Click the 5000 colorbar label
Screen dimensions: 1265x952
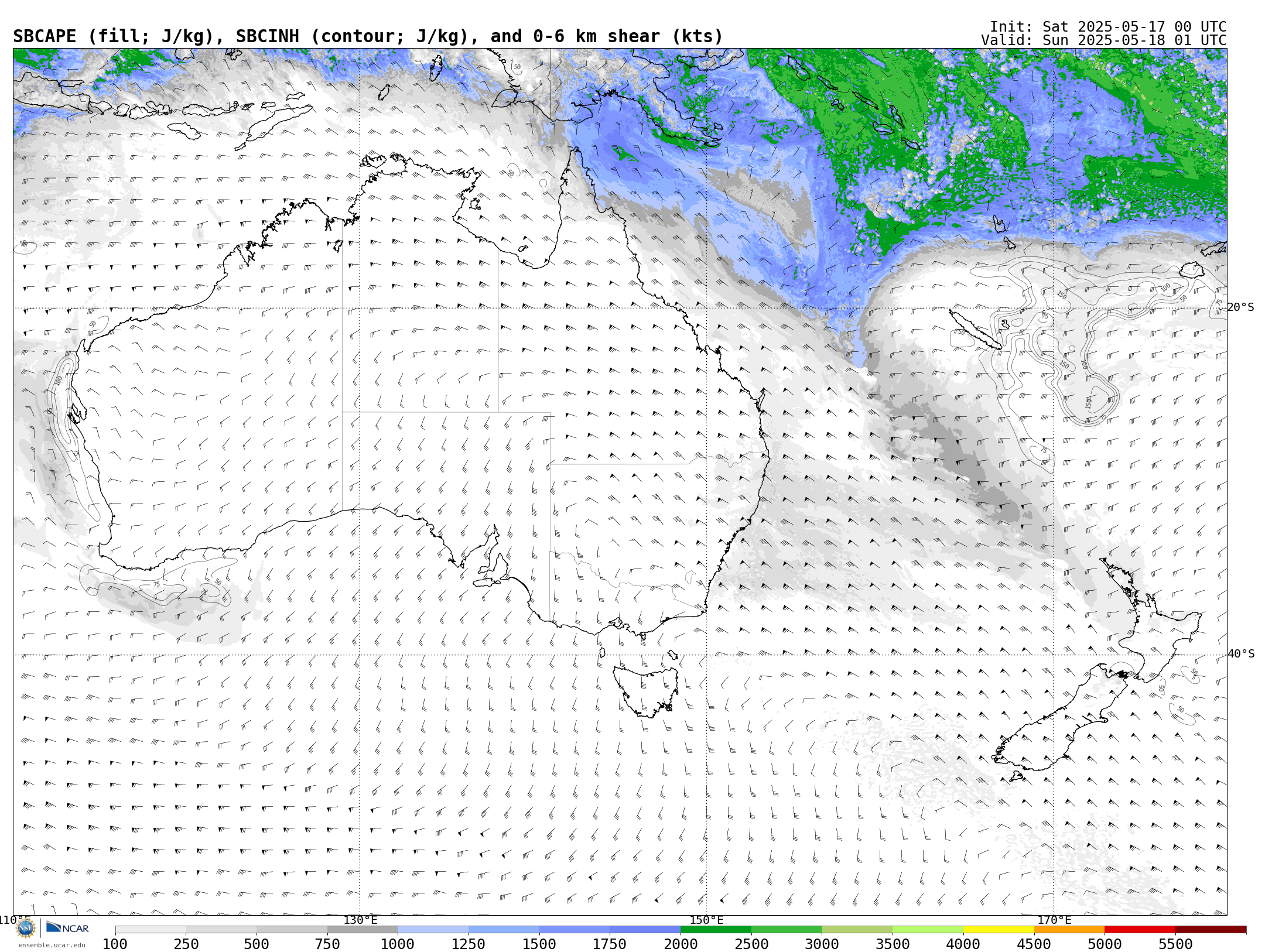point(1105,944)
